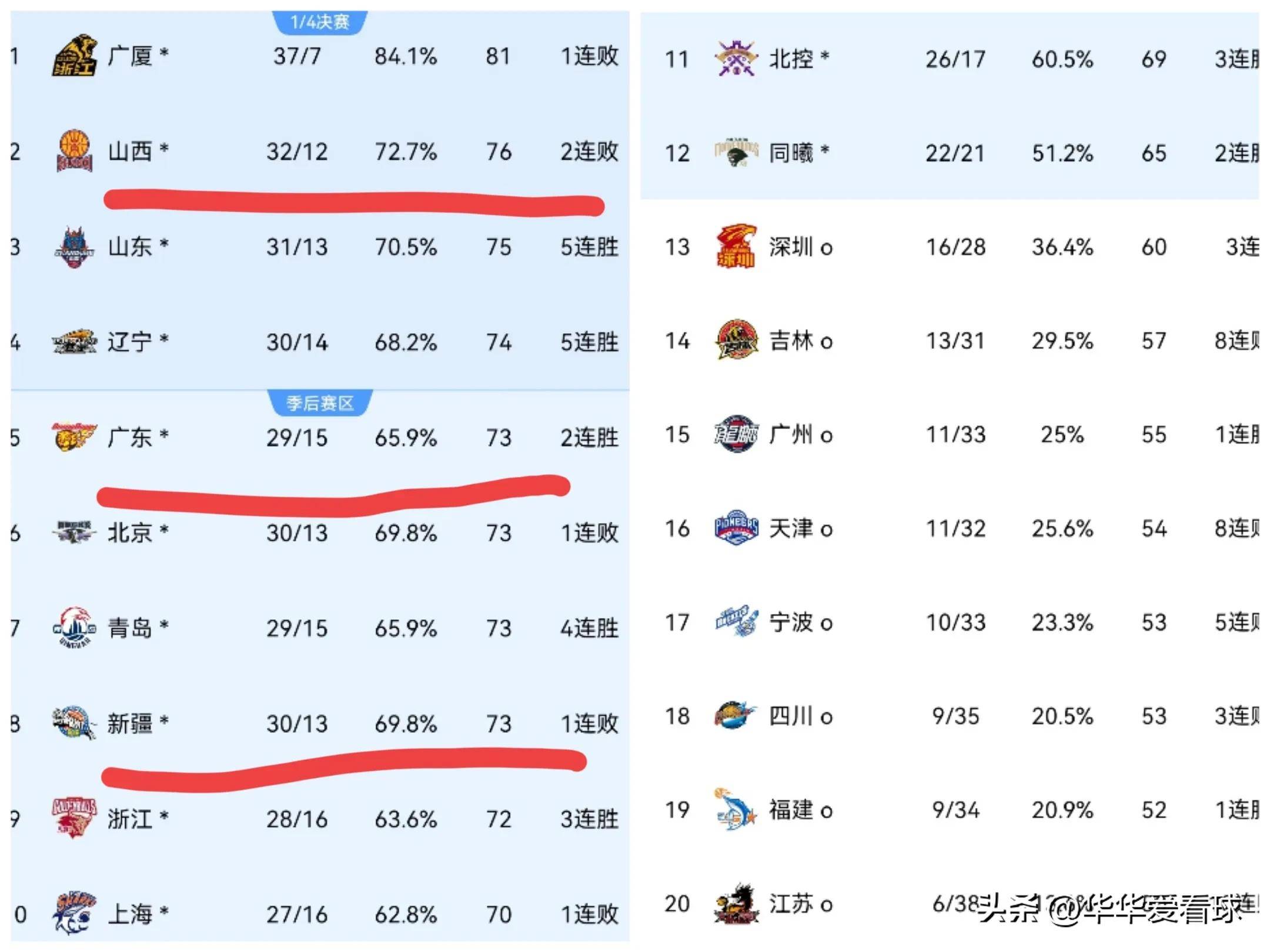Click the 上海 Sharks team logo
This screenshot has height=952, width=1270.
(74, 913)
